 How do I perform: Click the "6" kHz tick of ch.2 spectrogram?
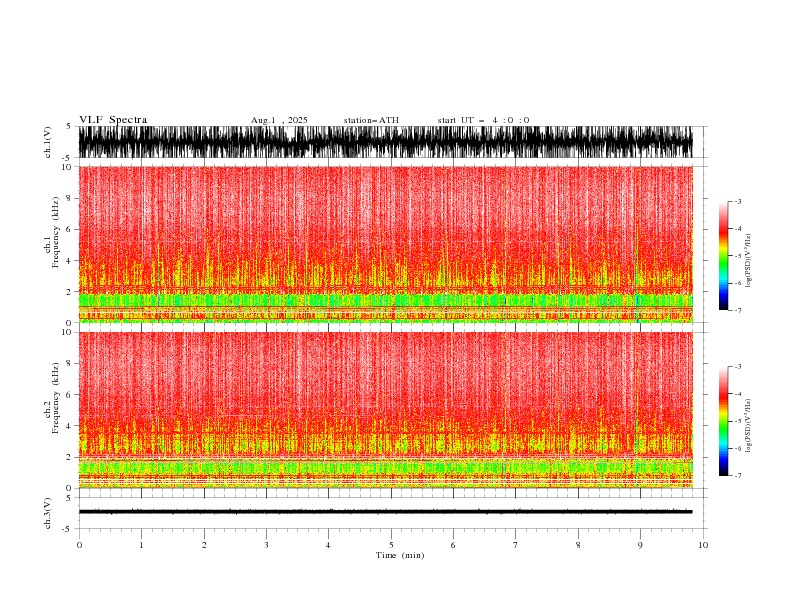69,395
